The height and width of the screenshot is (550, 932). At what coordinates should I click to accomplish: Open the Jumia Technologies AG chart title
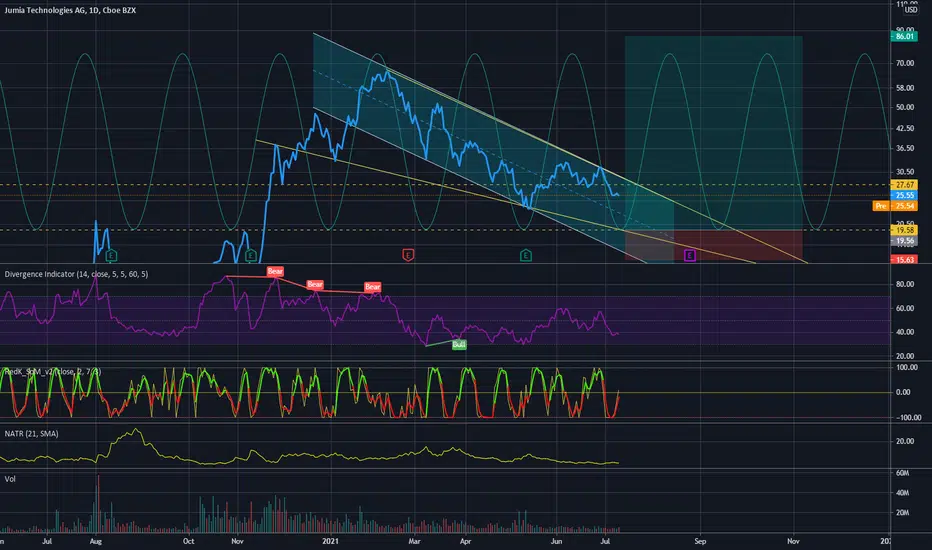tap(70, 10)
